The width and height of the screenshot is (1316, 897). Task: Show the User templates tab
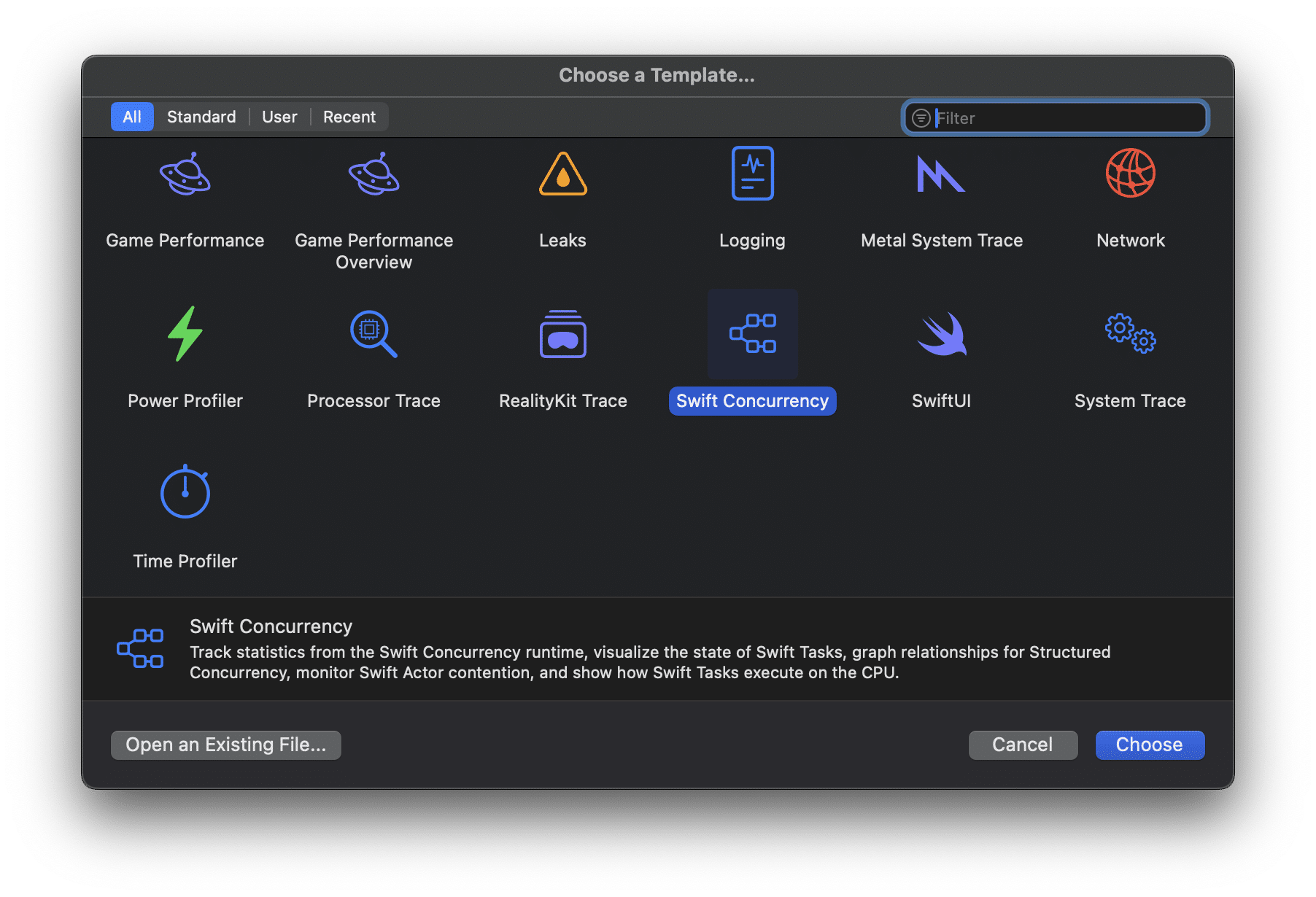point(279,117)
